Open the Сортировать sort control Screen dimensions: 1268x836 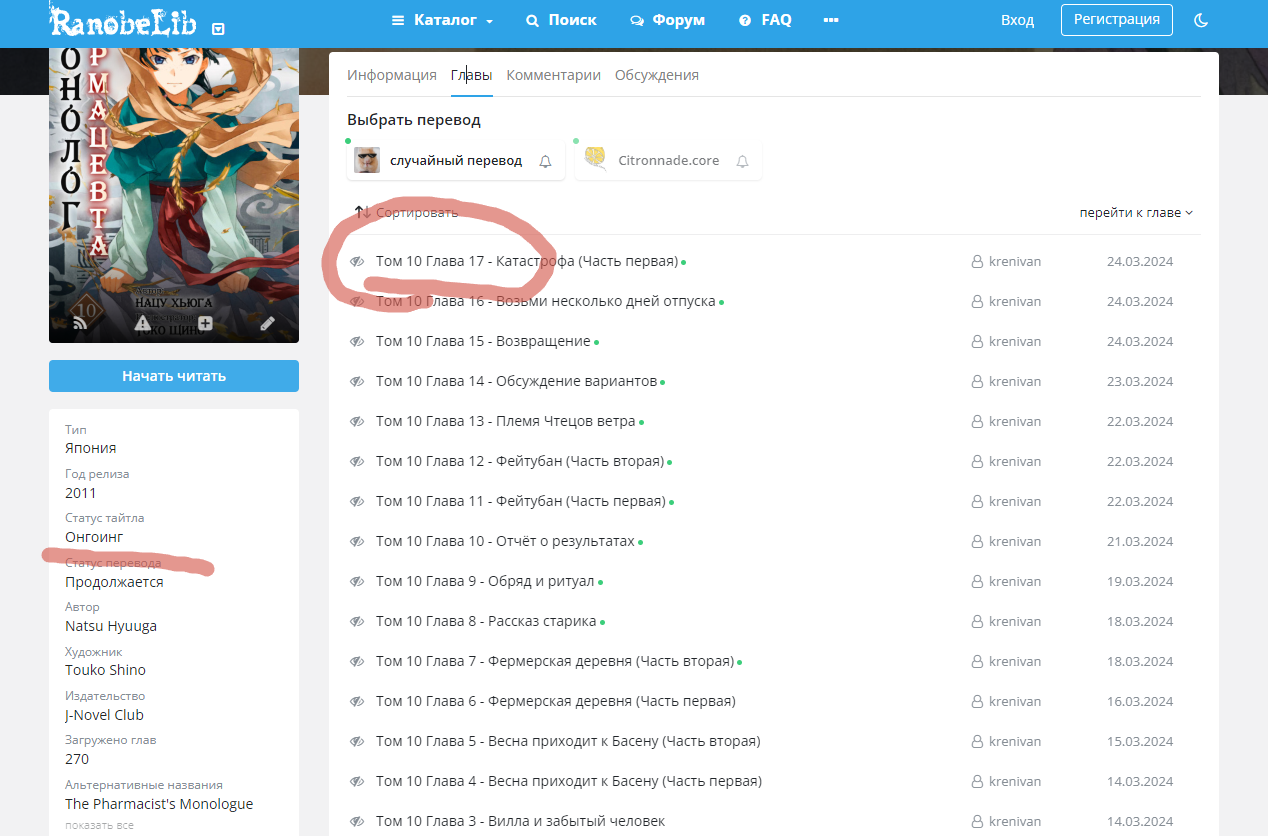tap(407, 212)
